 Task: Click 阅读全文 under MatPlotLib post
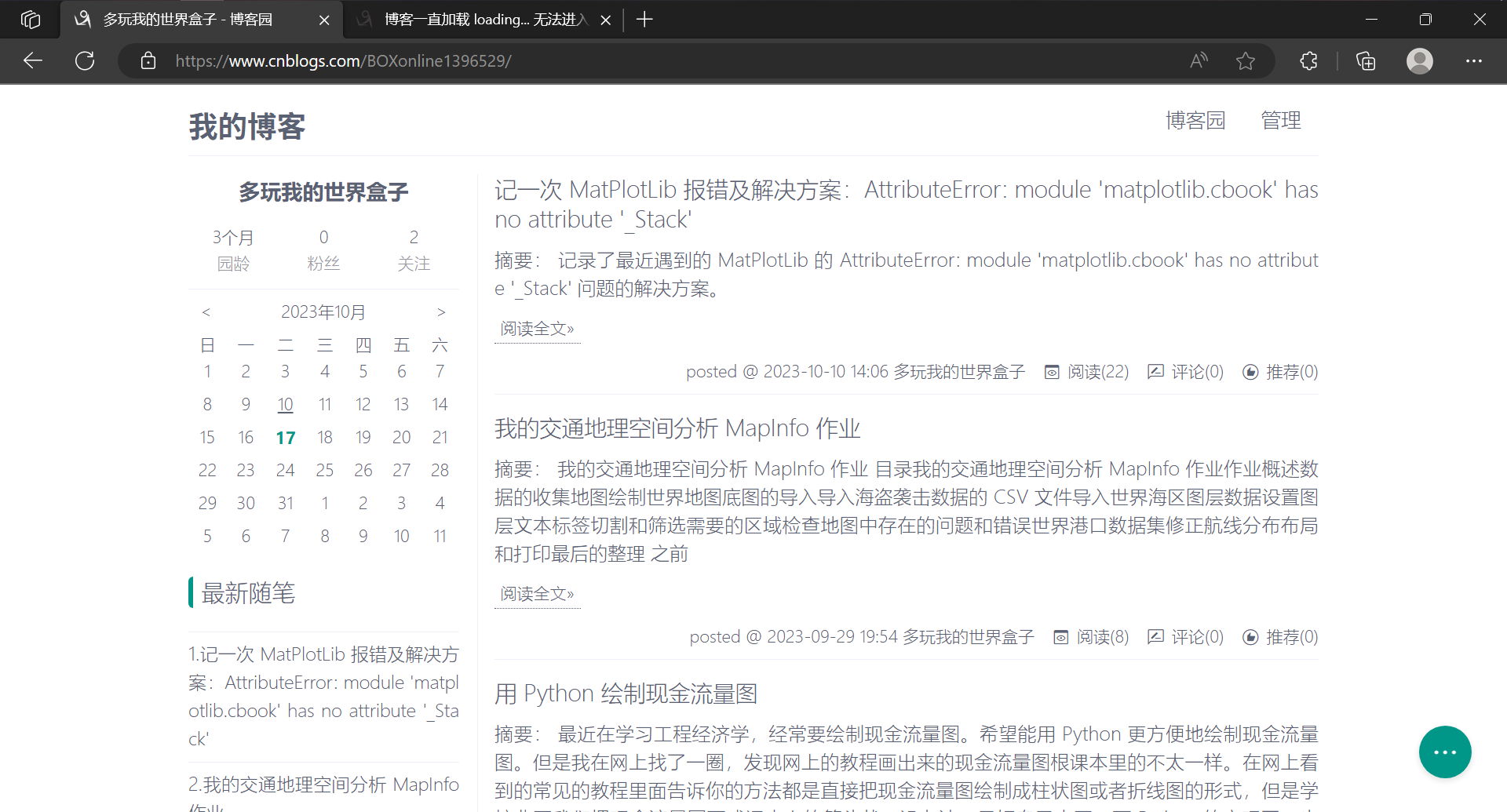(x=538, y=329)
